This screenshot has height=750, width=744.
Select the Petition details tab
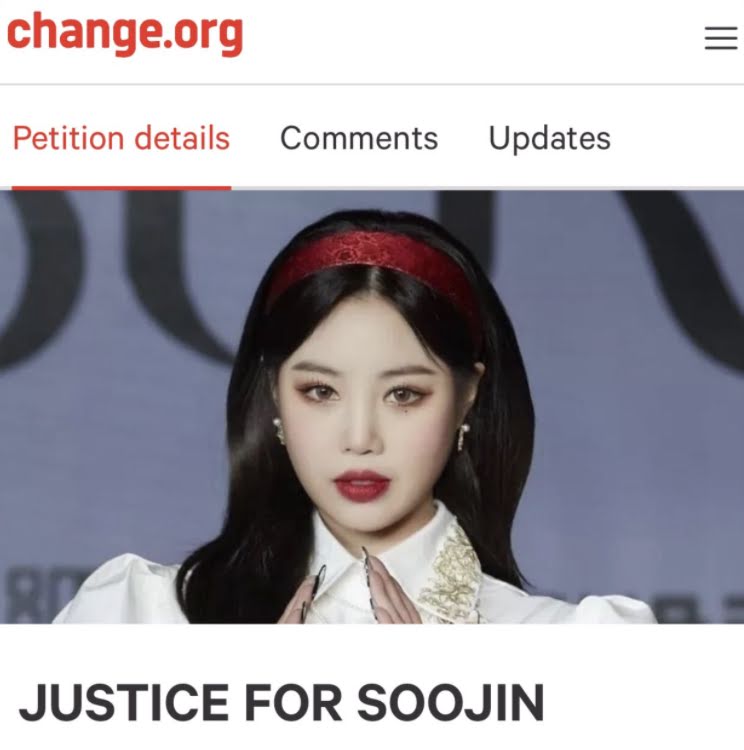click(122, 138)
